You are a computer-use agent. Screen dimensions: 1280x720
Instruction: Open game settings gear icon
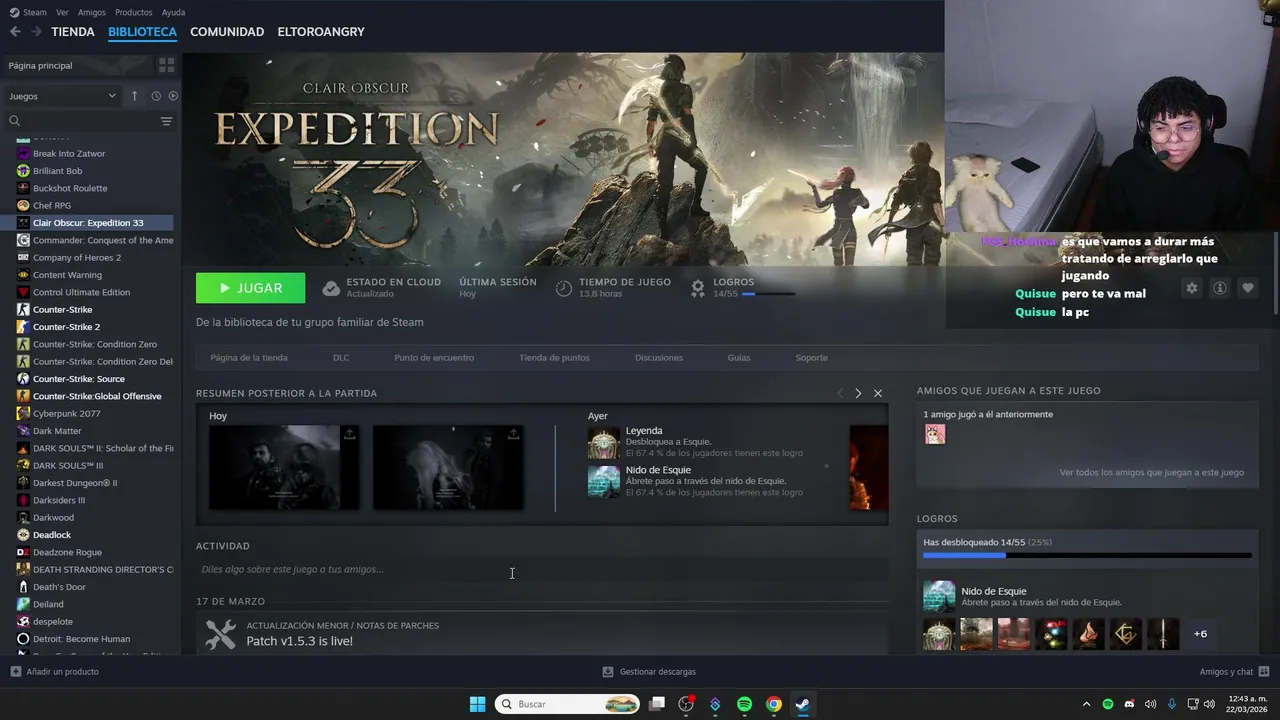(x=1191, y=288)
